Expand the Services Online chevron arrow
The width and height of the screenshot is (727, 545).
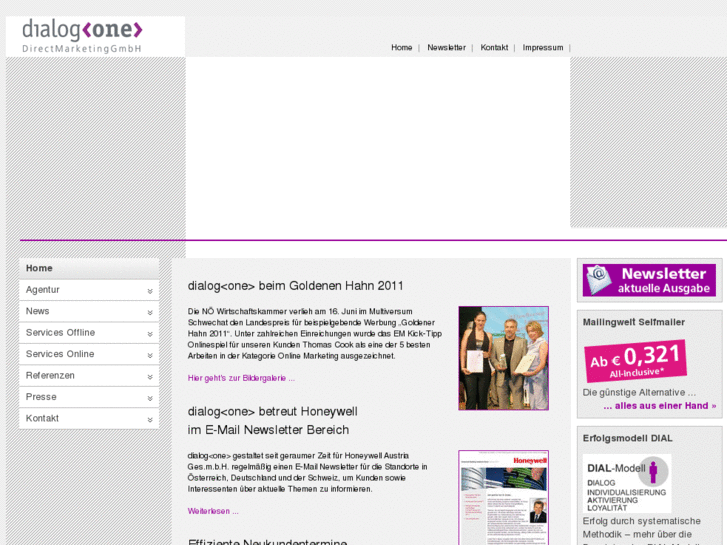(x=150, y=355)
